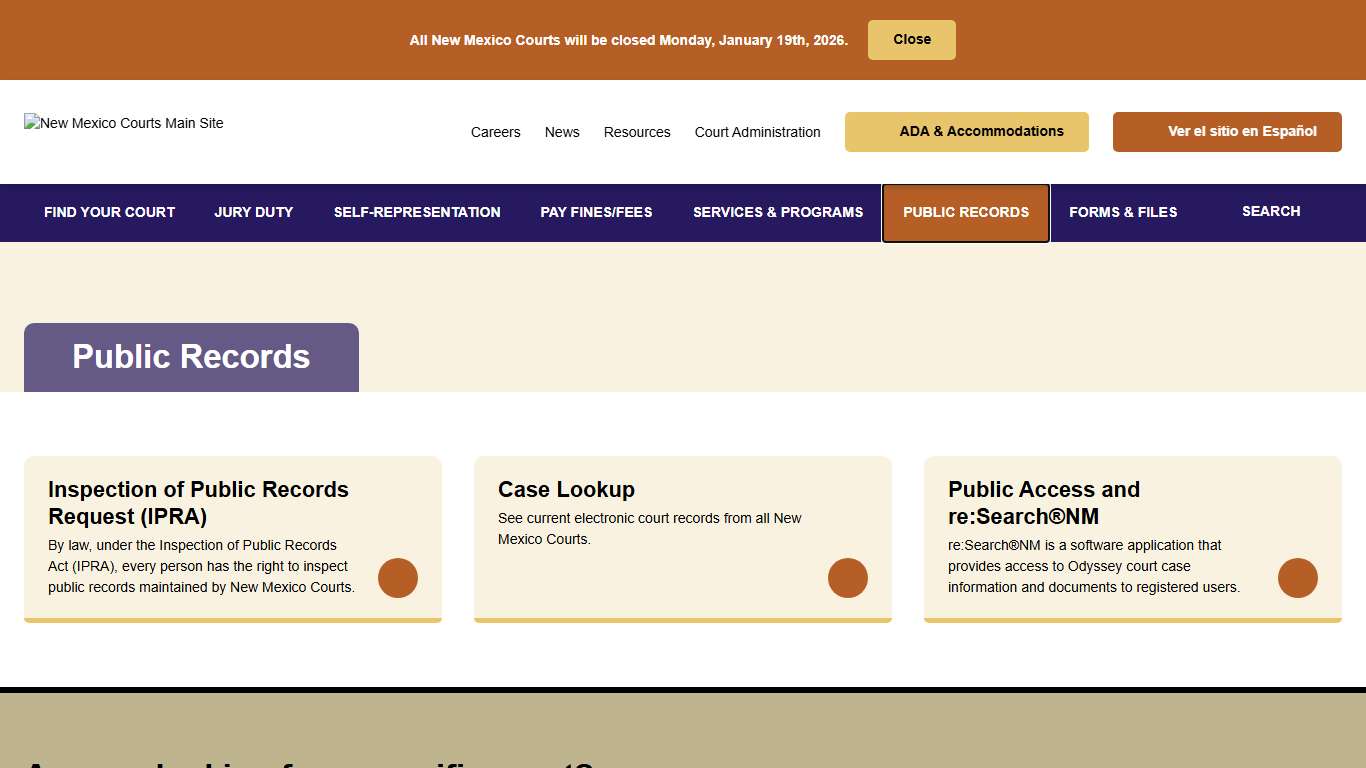Open the Careers page

[x=495, y=131]
